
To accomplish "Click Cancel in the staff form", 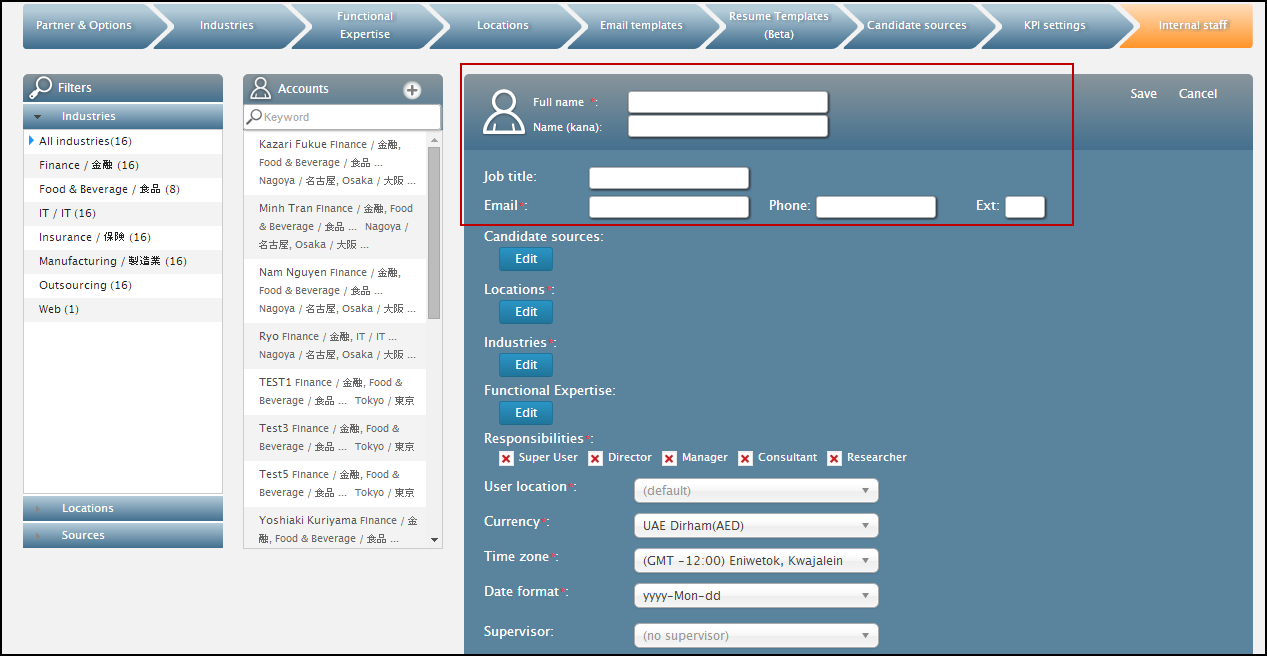I will [1198, 94].
